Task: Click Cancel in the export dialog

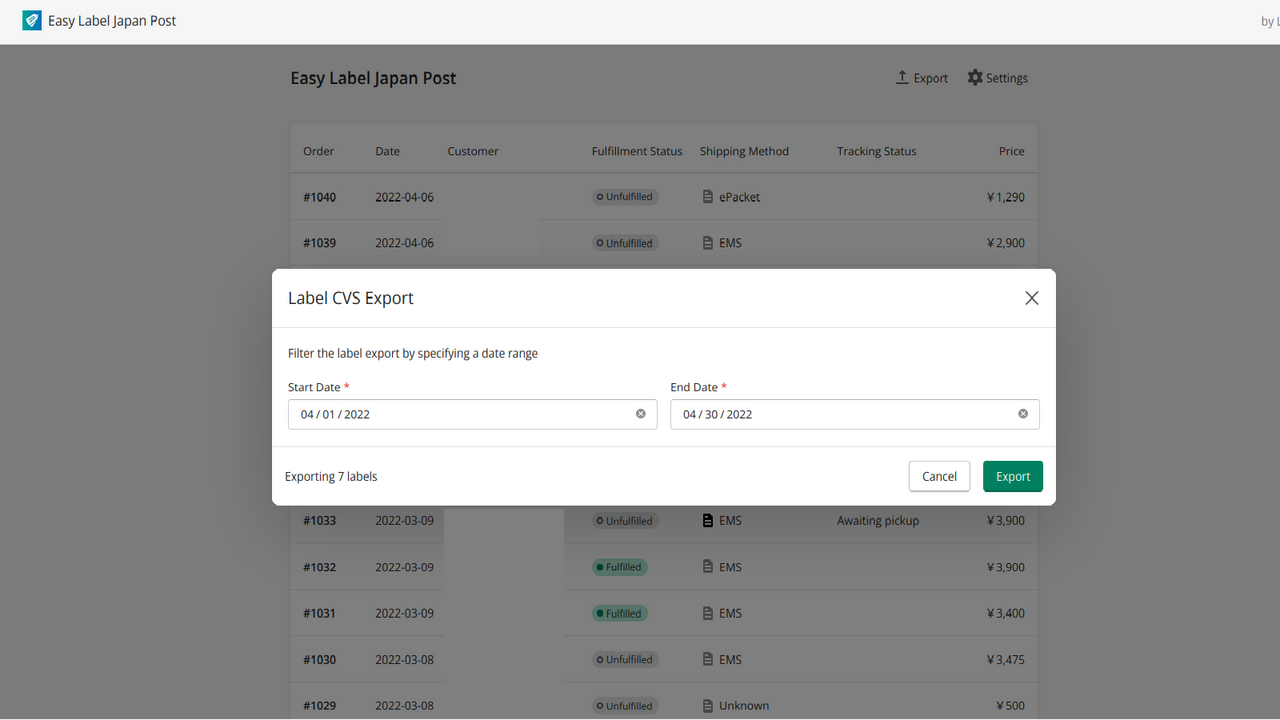Action: point(939,476)
